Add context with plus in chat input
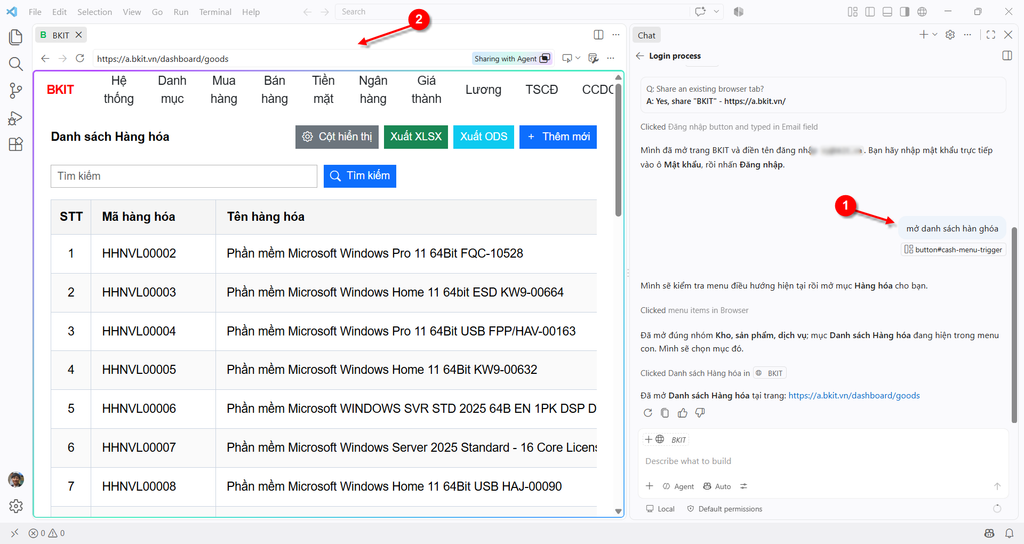The image size is (1024, 544). tap(649, 486)
